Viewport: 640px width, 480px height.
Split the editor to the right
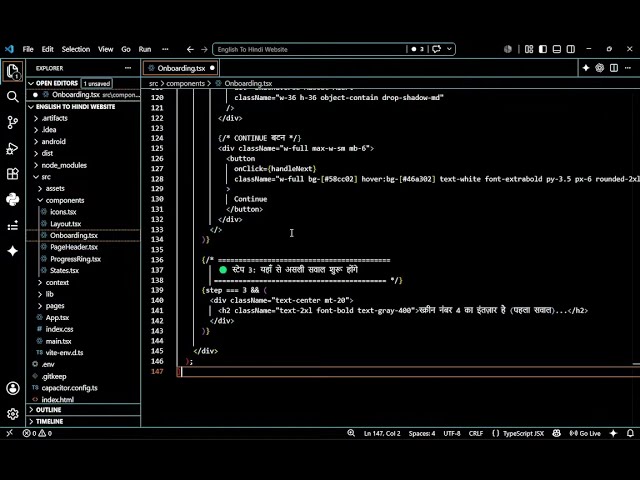pos(614,68)
